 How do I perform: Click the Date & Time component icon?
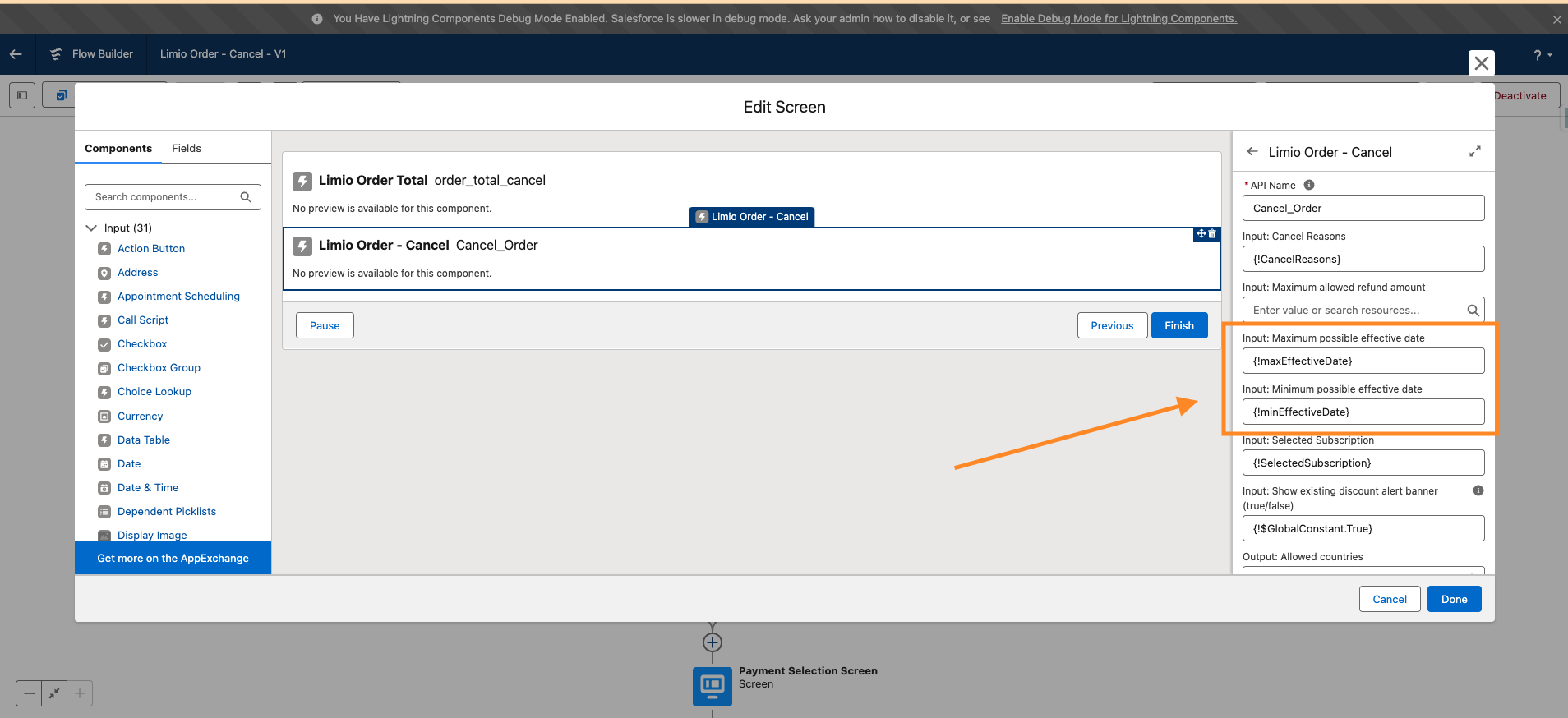[x=104, y=488]
